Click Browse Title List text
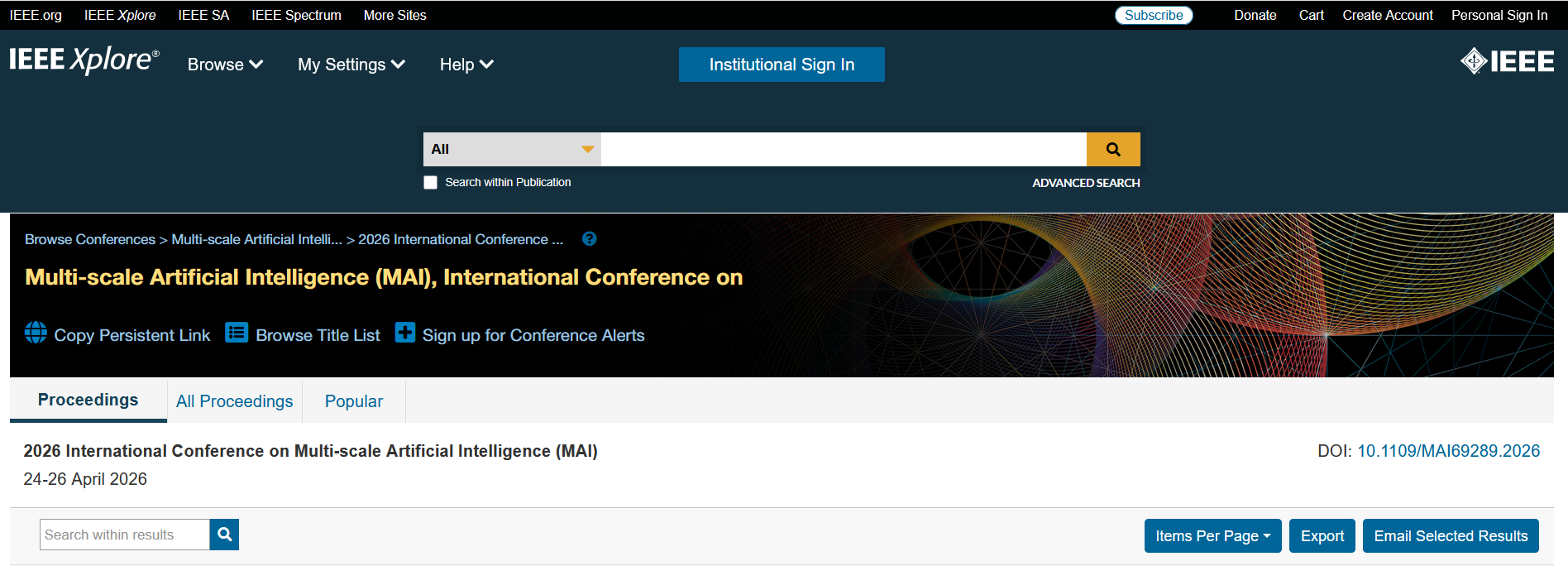The height and width of the screenshot is (566, 1568). pyautogui.click(x=318, y=335)
